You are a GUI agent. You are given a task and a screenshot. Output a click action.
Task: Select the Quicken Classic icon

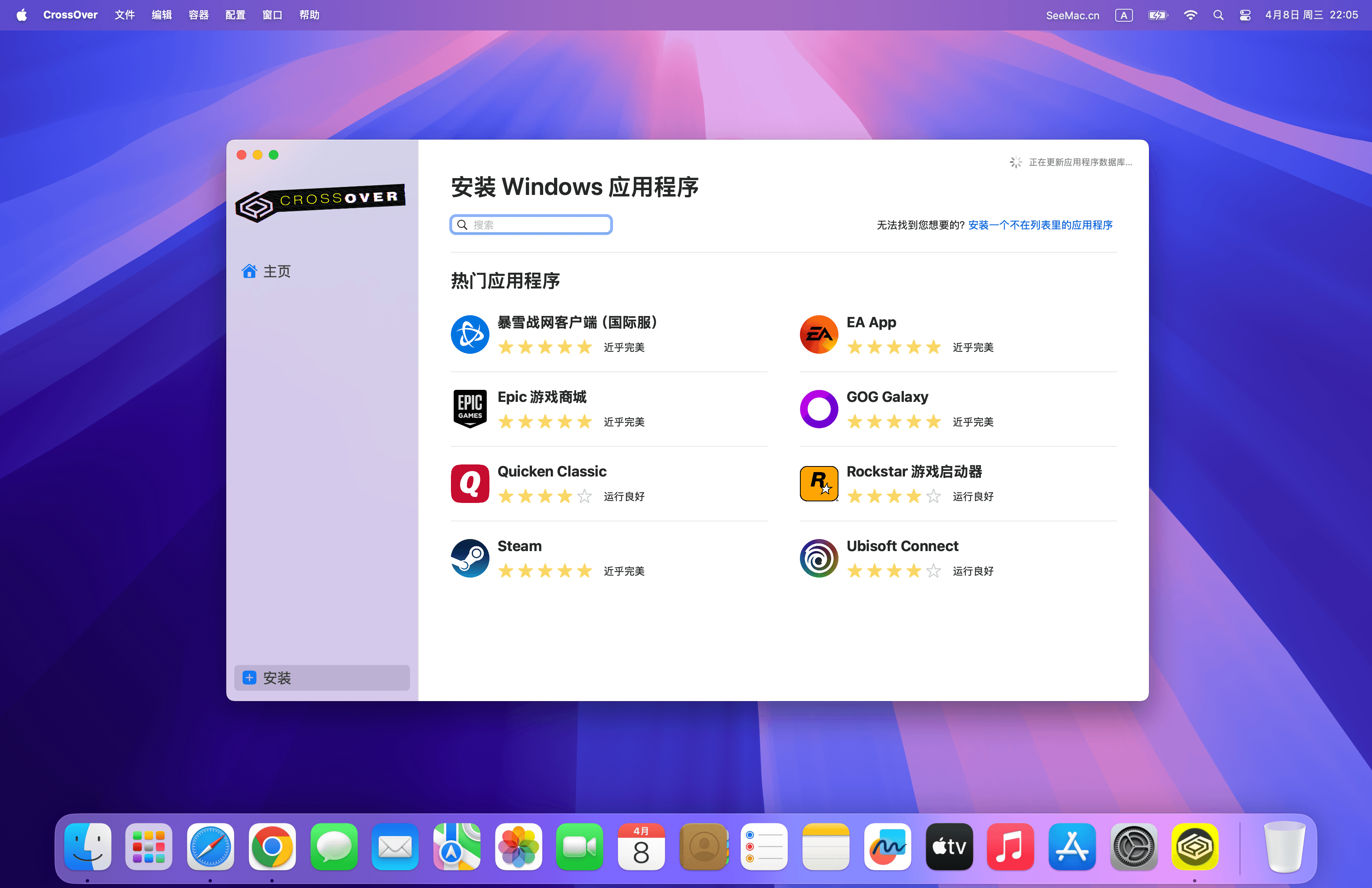pos(470,483)
